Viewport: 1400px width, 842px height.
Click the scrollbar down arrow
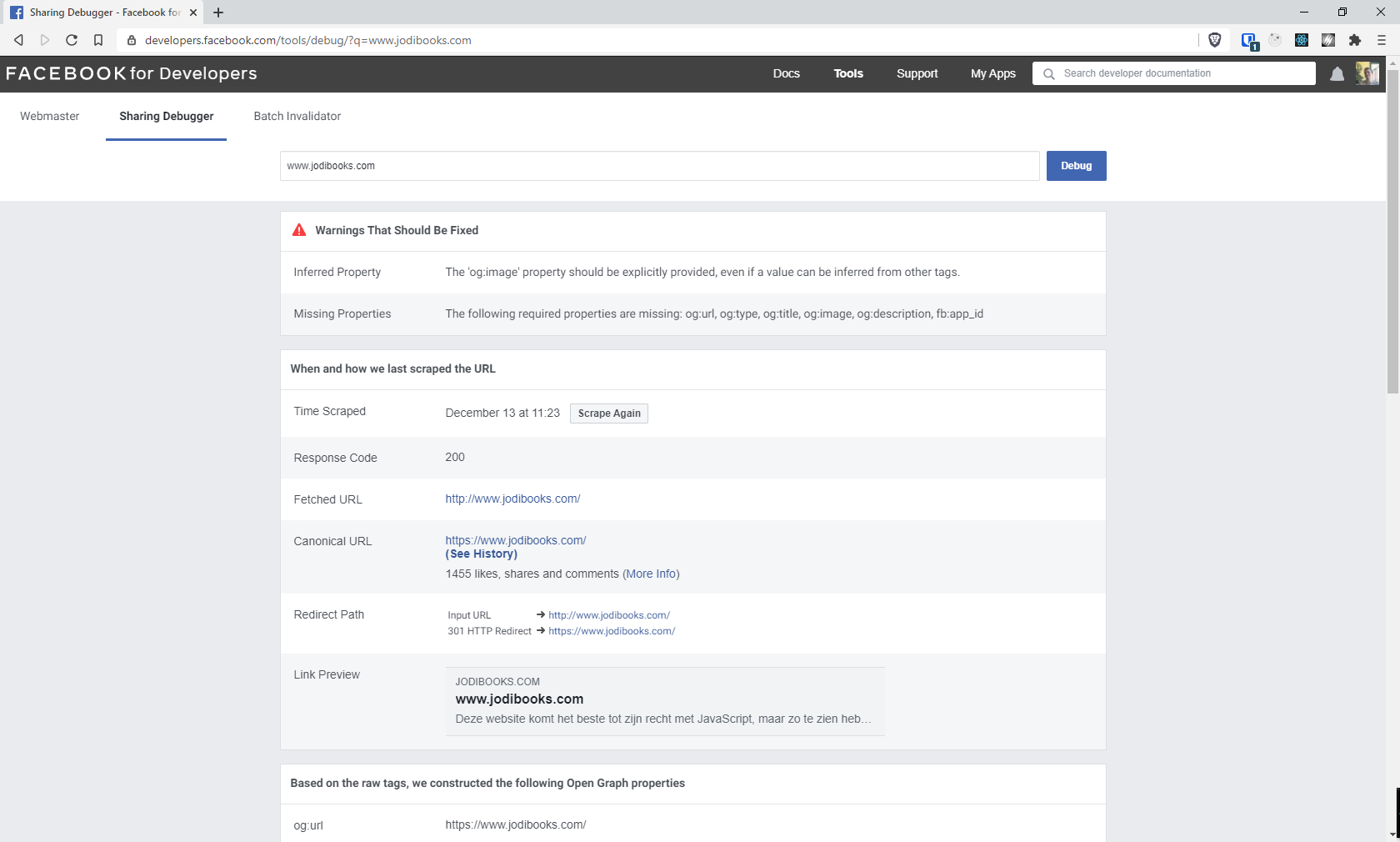[1392, 834]
